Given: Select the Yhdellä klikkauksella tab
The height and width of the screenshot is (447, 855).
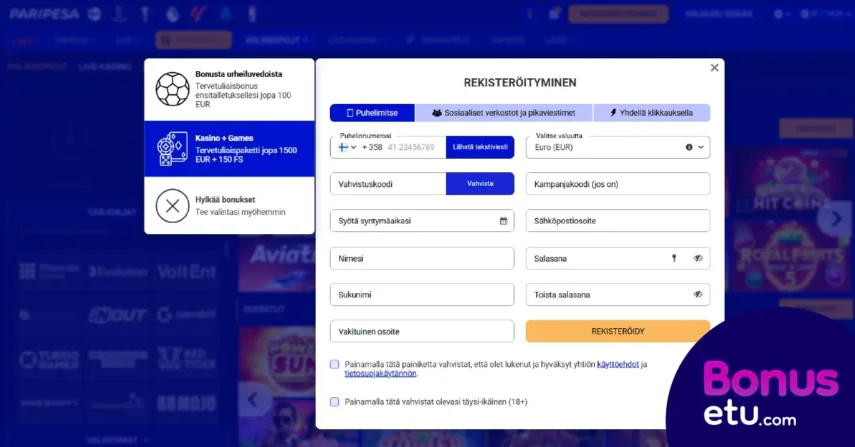Looking at the screenshot, I should tap(652, 113).
